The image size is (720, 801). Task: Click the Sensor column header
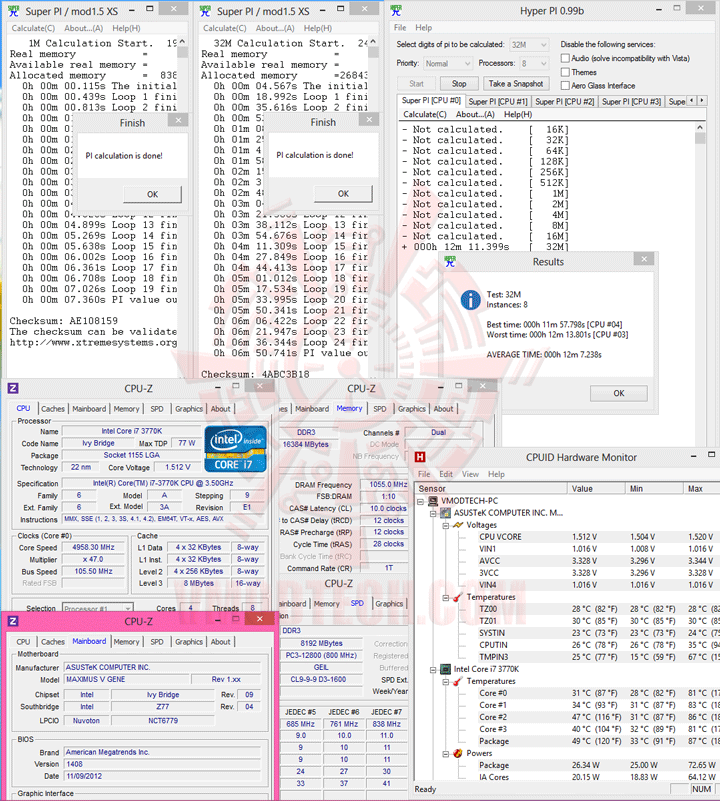click(491, 488)
